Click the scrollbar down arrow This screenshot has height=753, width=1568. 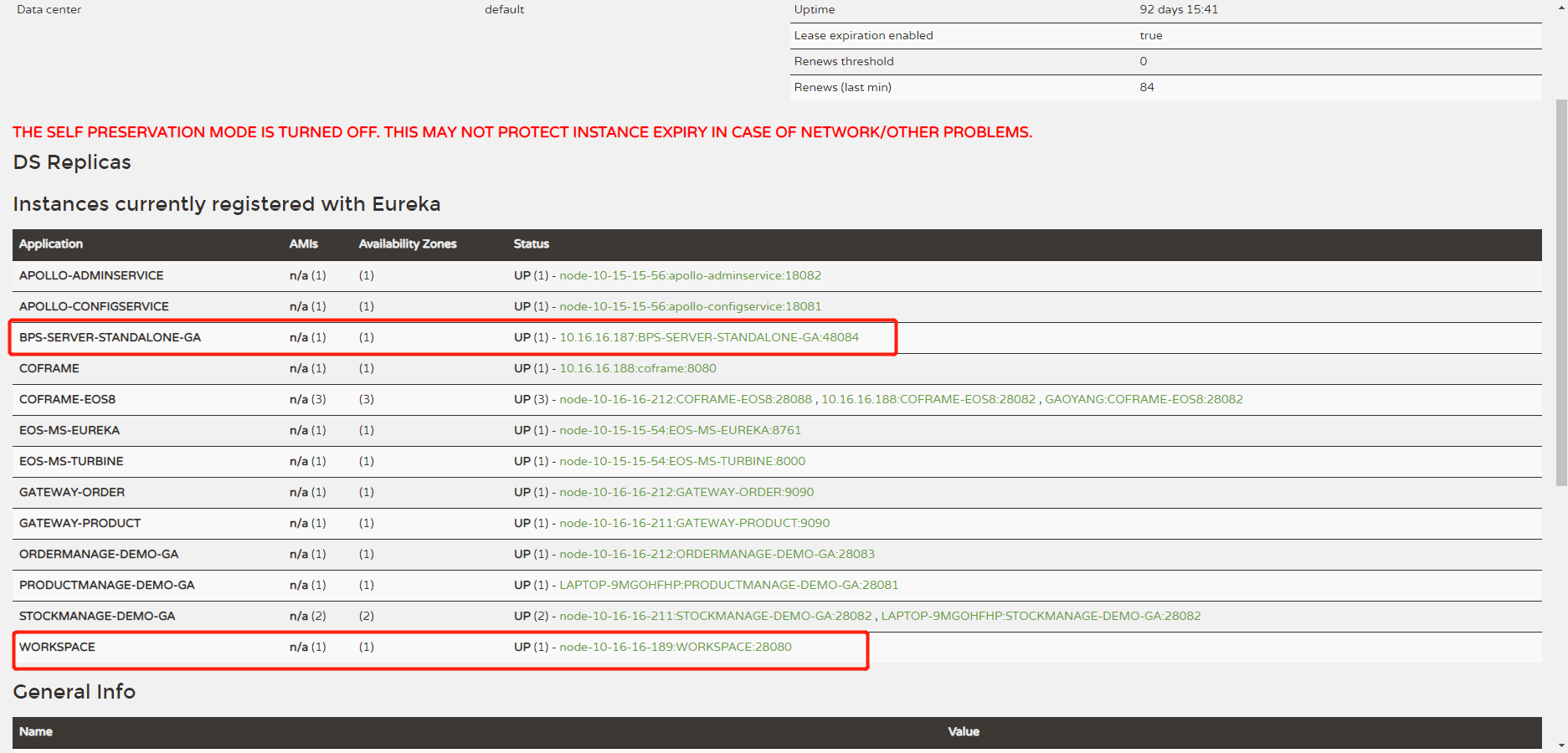[x=1561, y=745]
